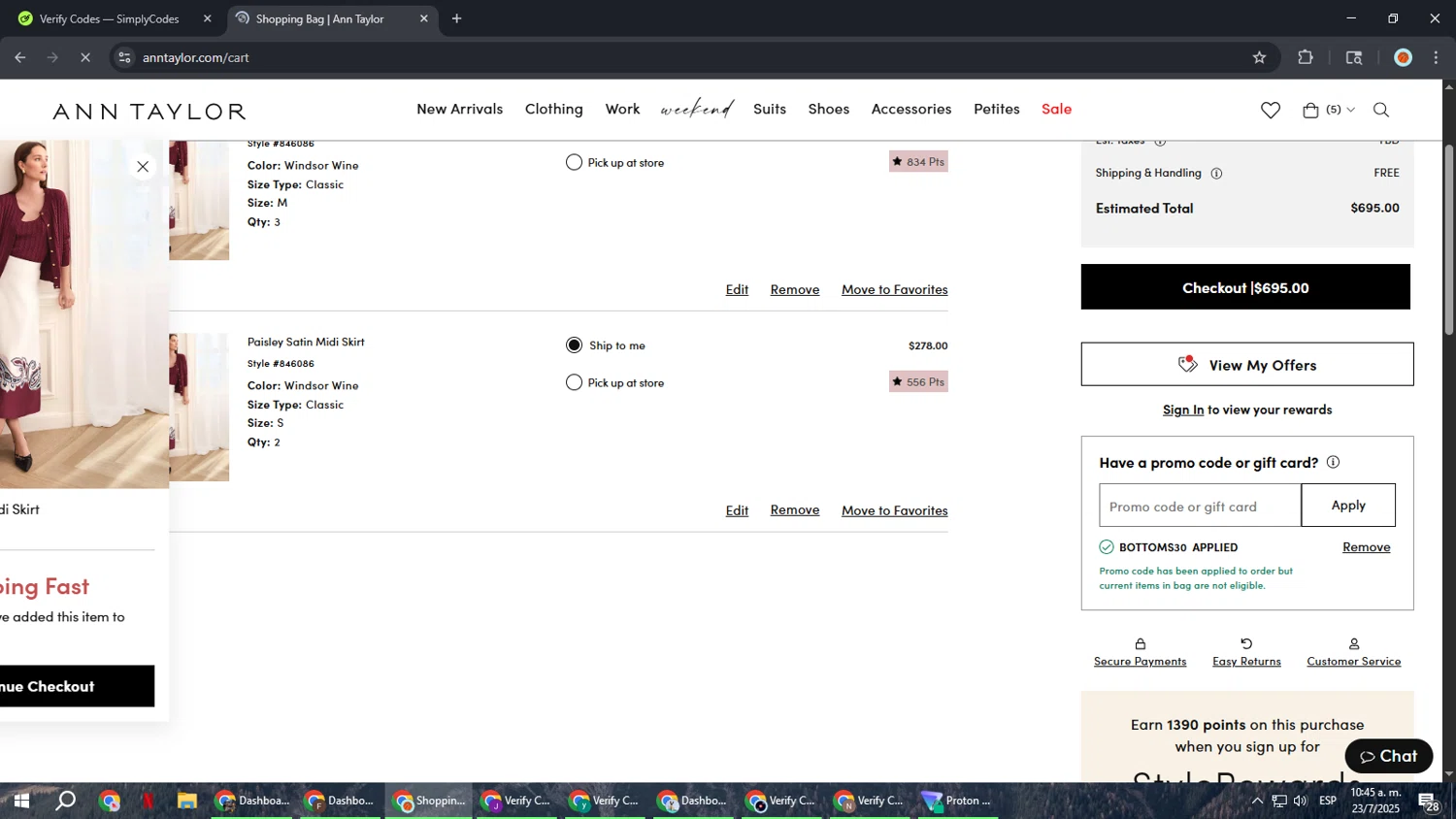Open the Favorites heart icon
This screenshot has height=819, width=1456.
(x=1271, y=111)
